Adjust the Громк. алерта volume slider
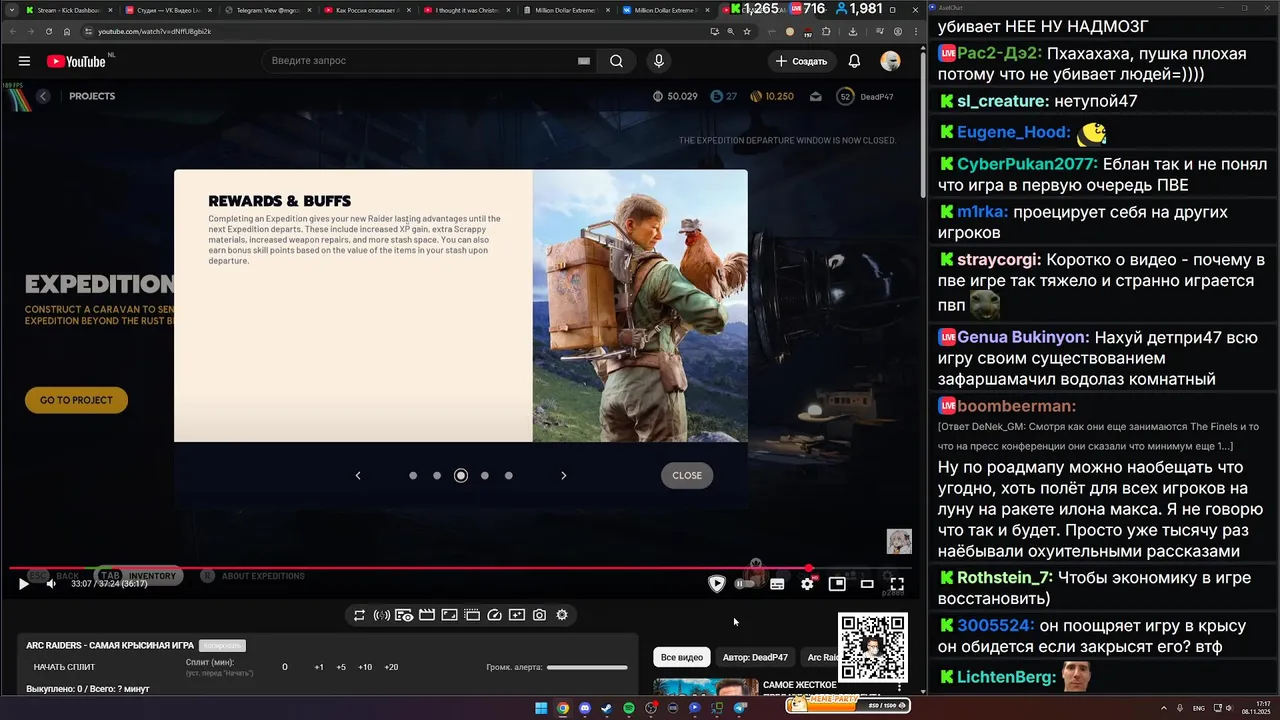 587,667
